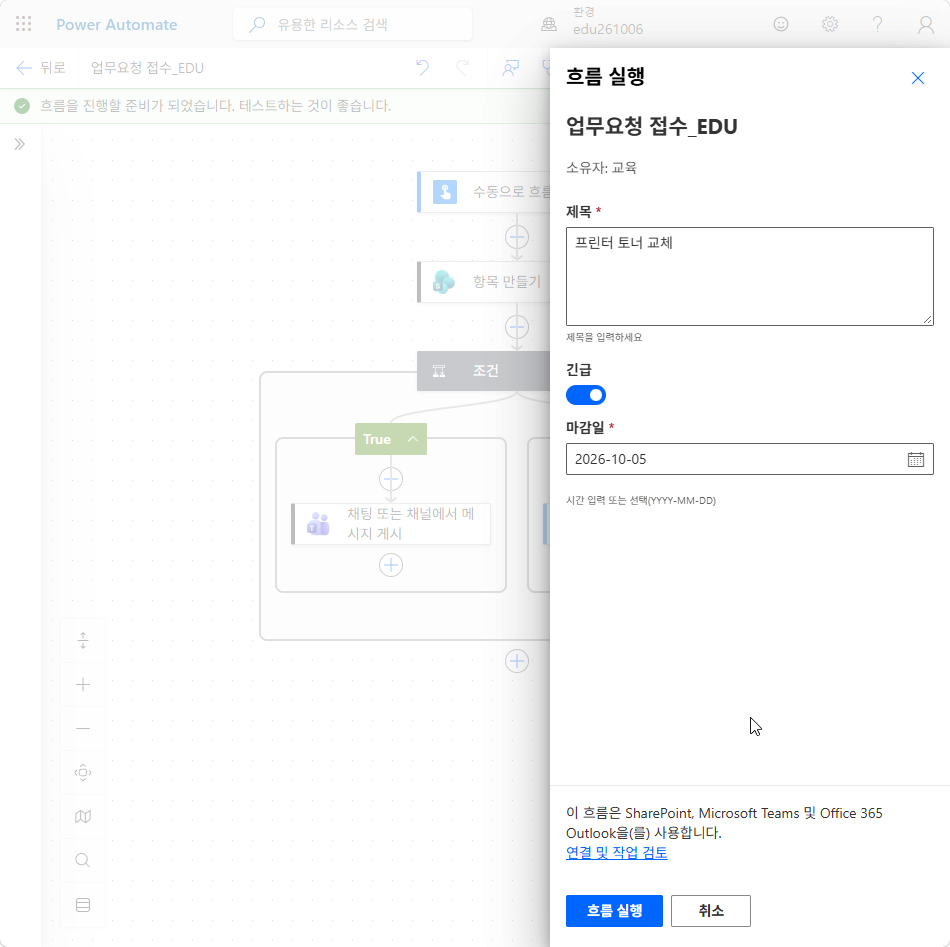Click the YYYY-MM-DD date format hint

[641, 500]
